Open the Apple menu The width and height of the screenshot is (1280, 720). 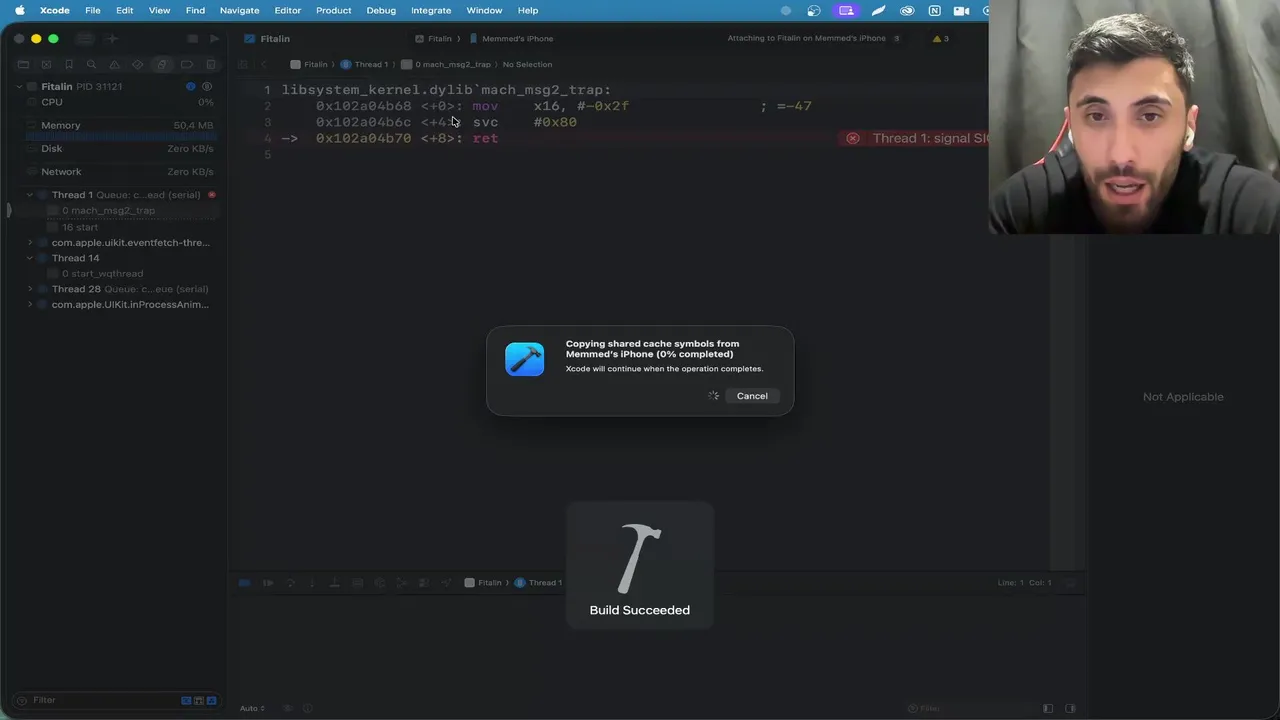(19, 10)
